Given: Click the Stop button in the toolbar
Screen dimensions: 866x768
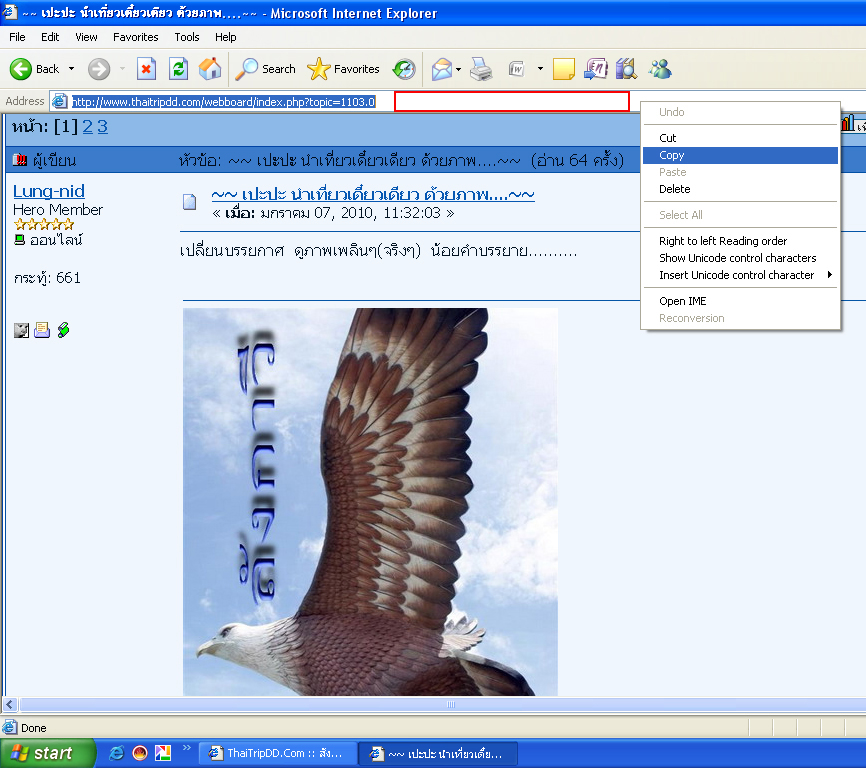Looking at the screenshot, I should click(x=146, y=69).
